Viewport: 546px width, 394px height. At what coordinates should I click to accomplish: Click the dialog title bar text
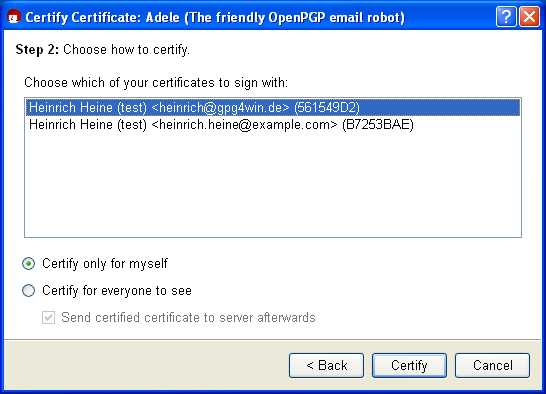tap(215, 17)
